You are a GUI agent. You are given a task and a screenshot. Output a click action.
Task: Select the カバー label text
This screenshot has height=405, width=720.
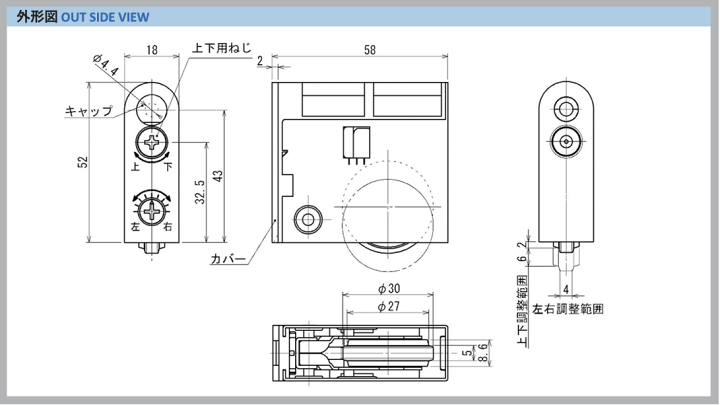(x=227, y=259)
